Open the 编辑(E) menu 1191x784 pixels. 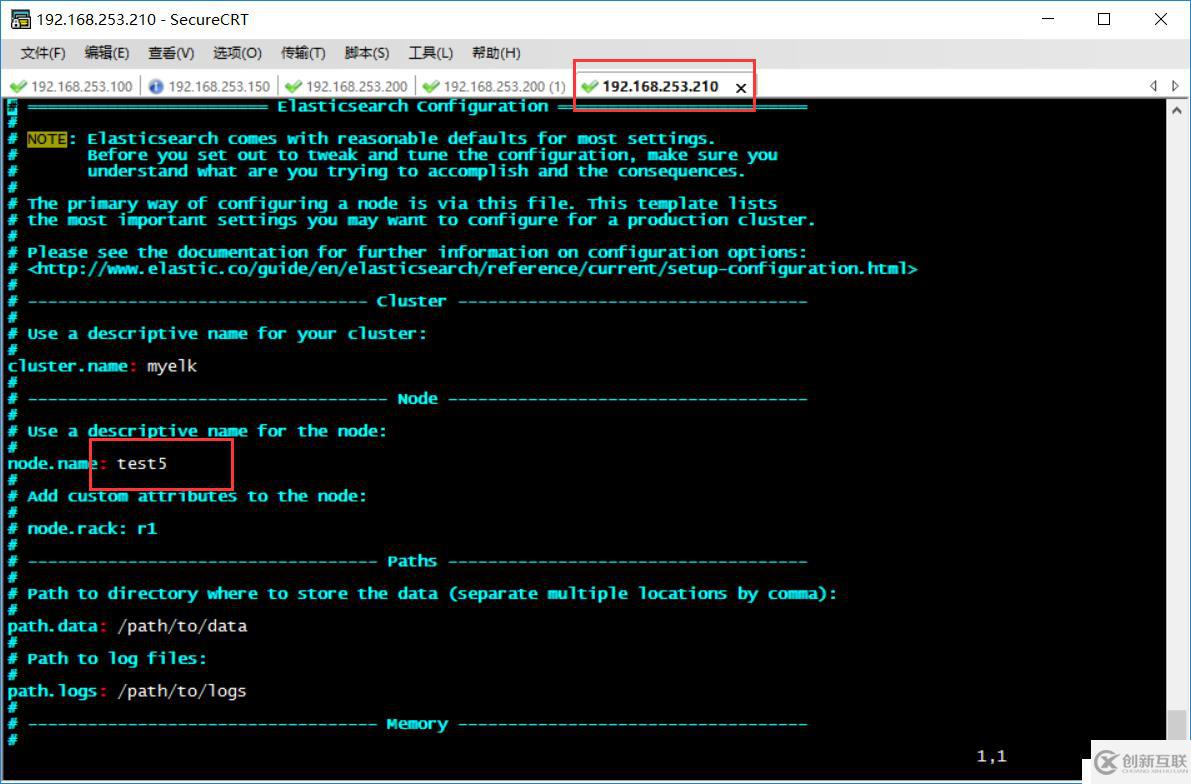click(x=106, y=53)
